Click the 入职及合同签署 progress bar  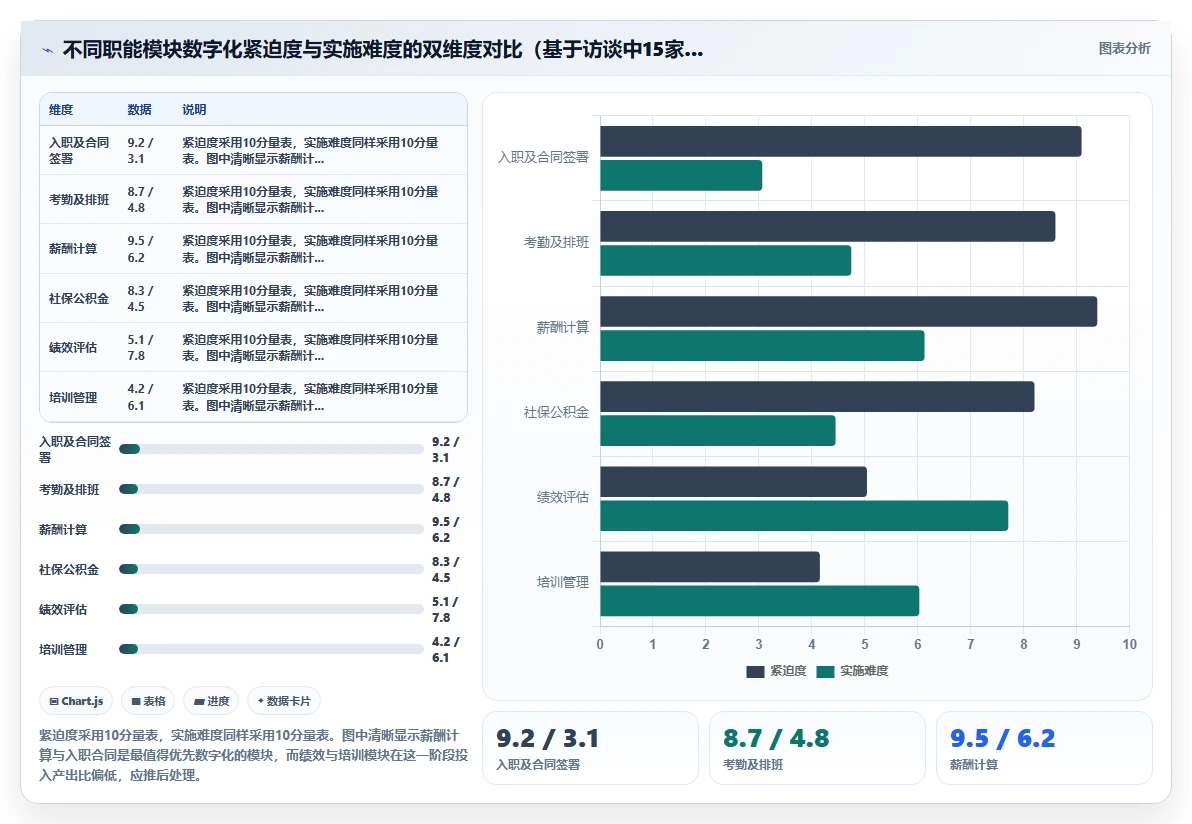click(x=271, y=449)
